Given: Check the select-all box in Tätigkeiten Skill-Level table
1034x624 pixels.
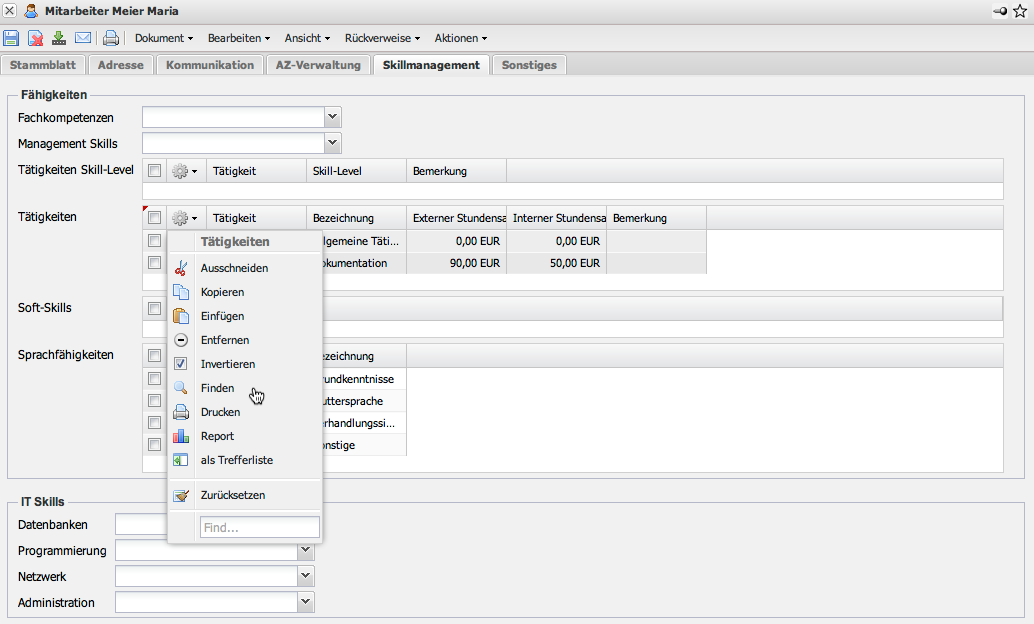Looking at the screenshot, I should point(154,171).
